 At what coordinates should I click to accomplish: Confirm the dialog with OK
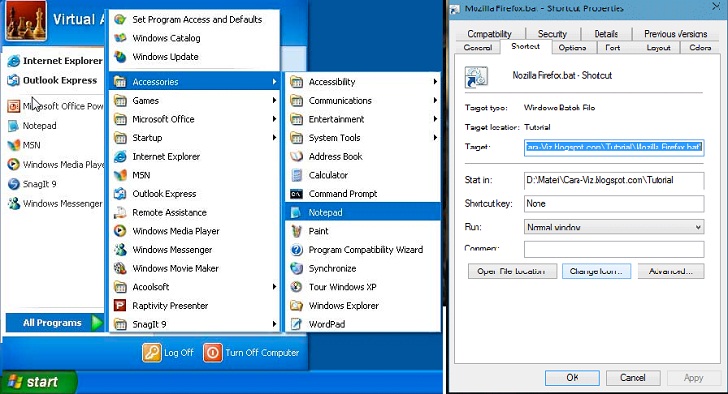pos(572,378)
